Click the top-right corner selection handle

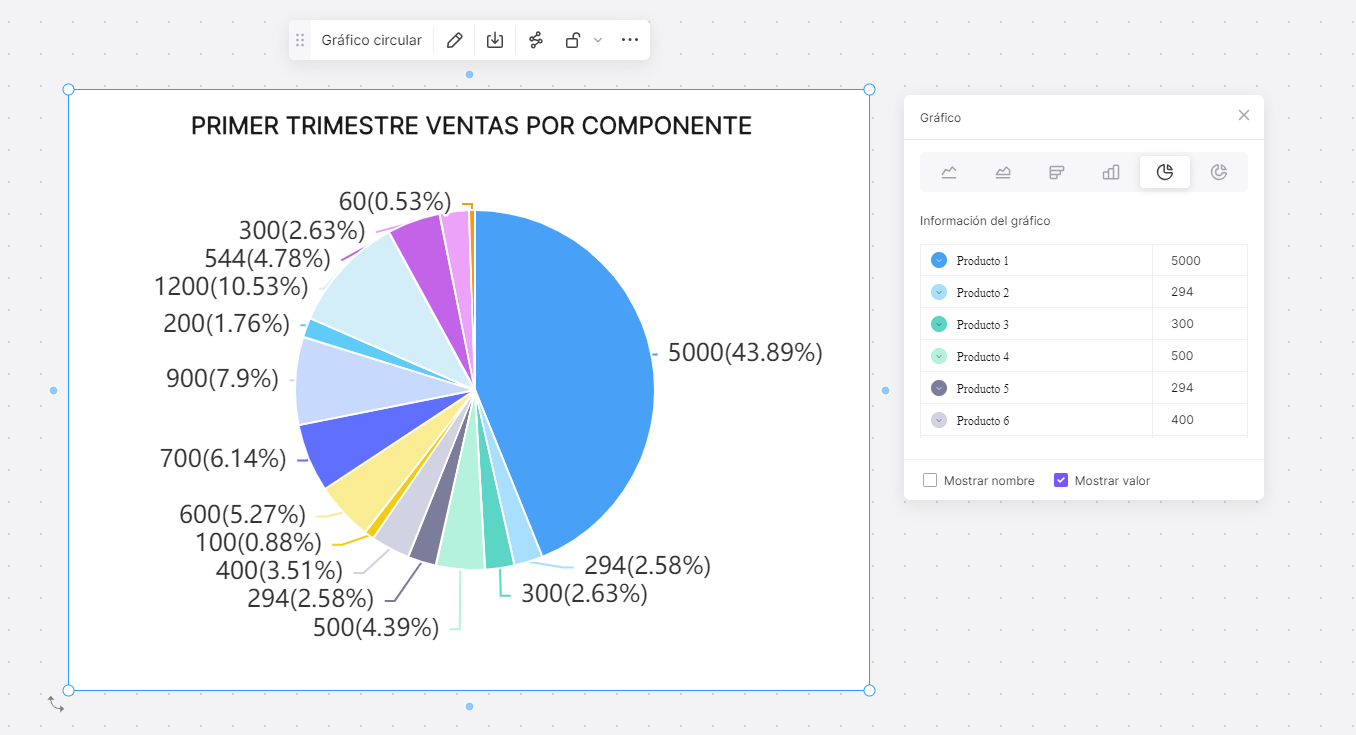[869, 90]
